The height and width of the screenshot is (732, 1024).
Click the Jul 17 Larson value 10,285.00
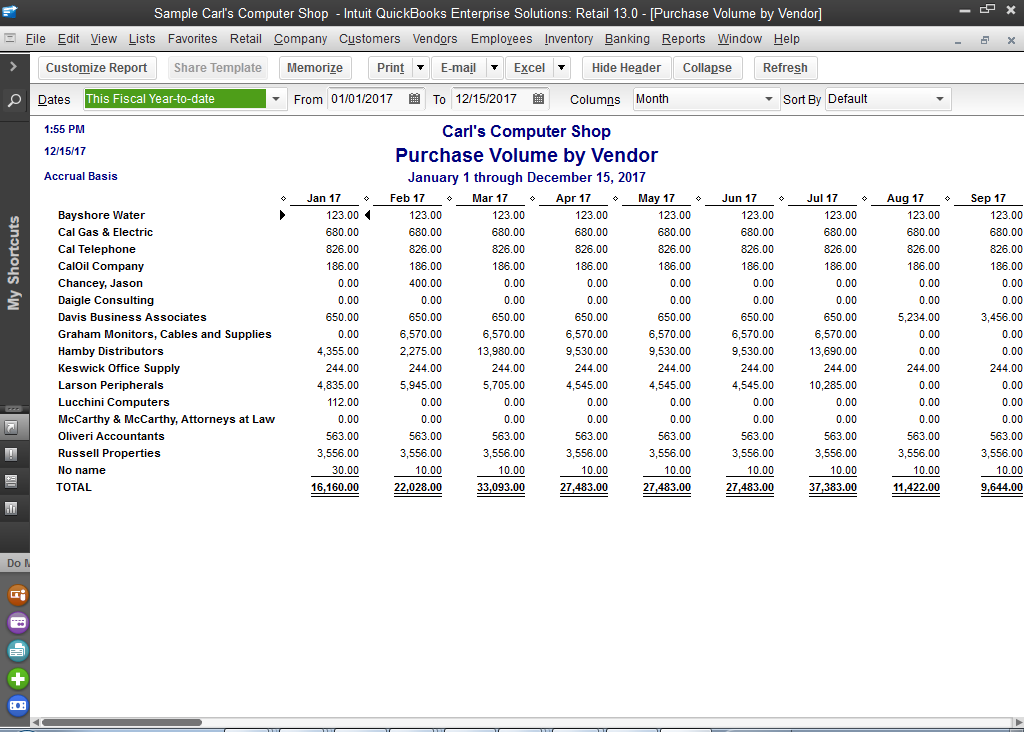pos(833,385)
